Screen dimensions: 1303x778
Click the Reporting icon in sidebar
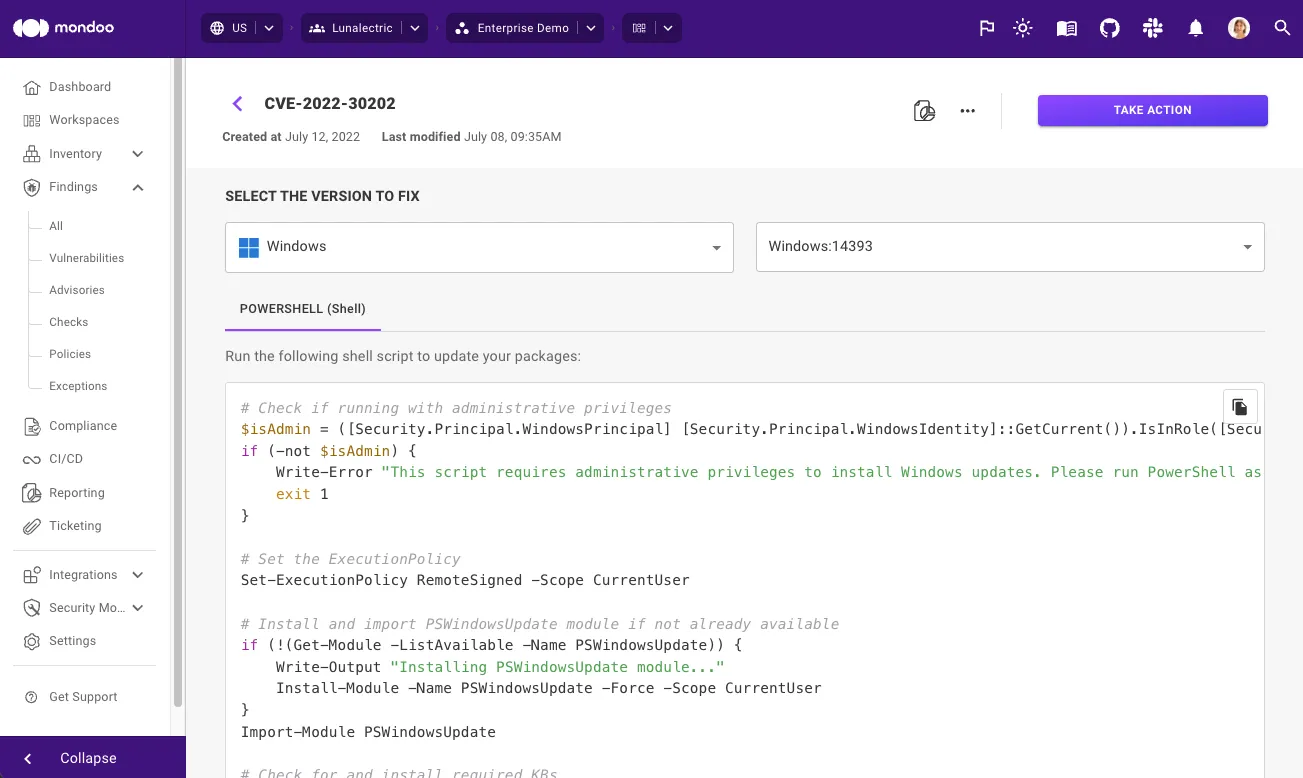point(32,493)
